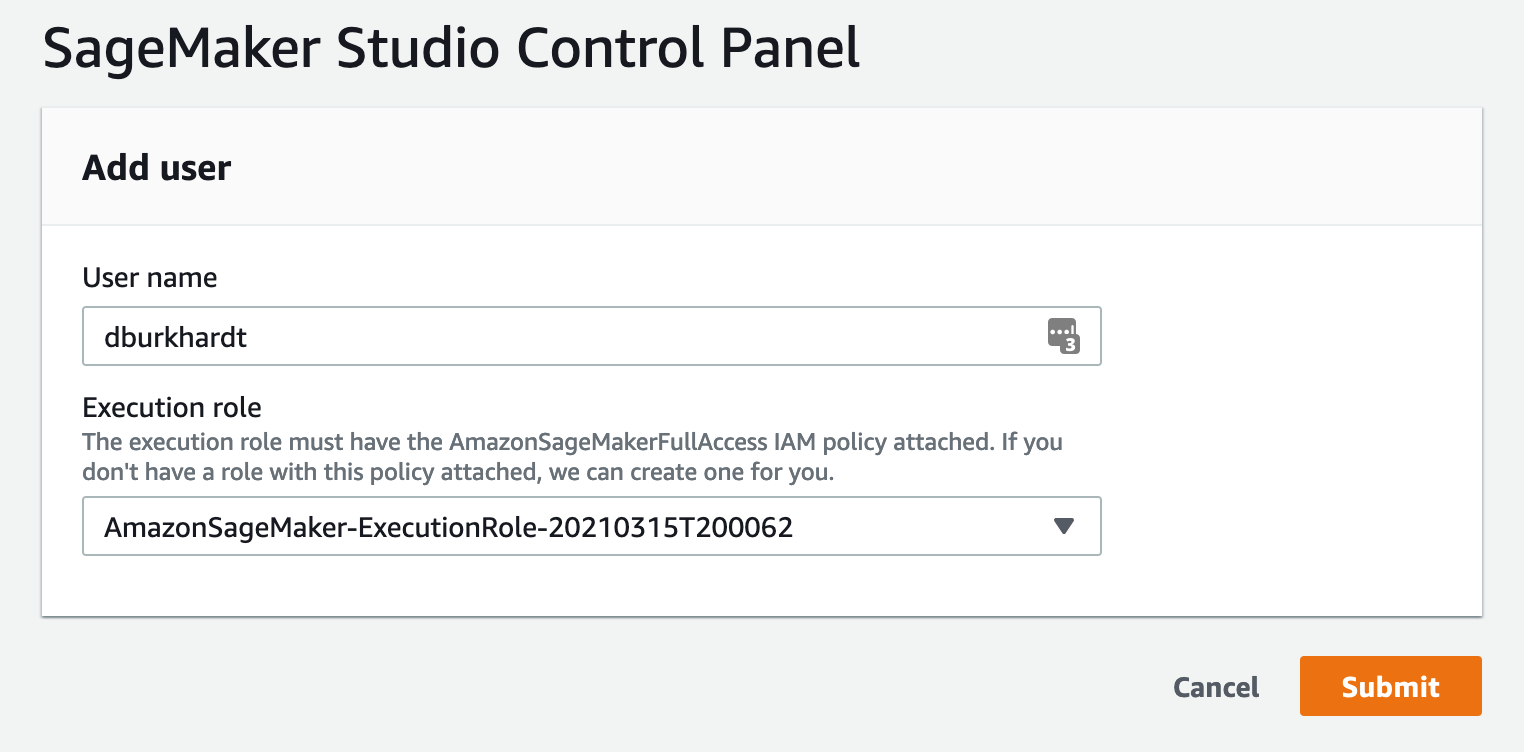Click the number 3 badge on the field icon
This screenshot has width=1524, height=752.
coord(1070,345)
